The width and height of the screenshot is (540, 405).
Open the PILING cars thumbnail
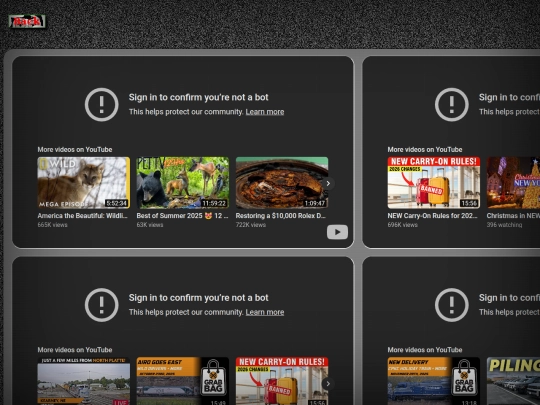point(513,381)
